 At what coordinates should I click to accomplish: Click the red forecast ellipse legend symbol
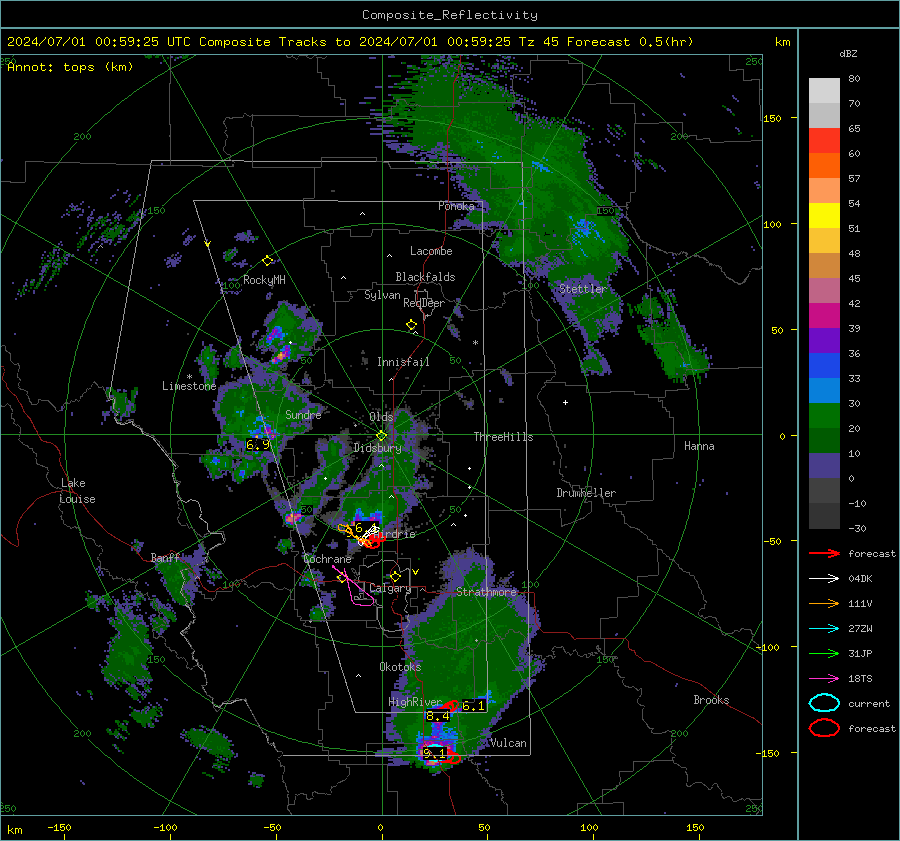coord(824,728)
